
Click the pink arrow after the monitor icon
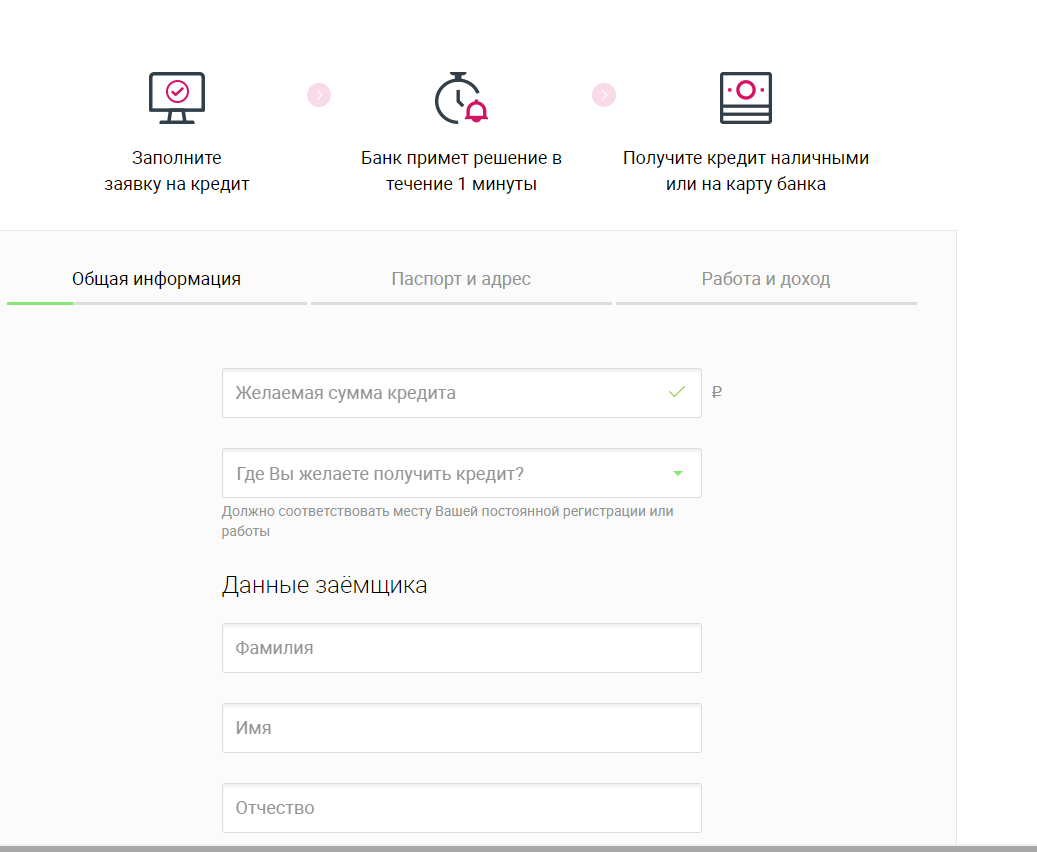coord(319,95)
